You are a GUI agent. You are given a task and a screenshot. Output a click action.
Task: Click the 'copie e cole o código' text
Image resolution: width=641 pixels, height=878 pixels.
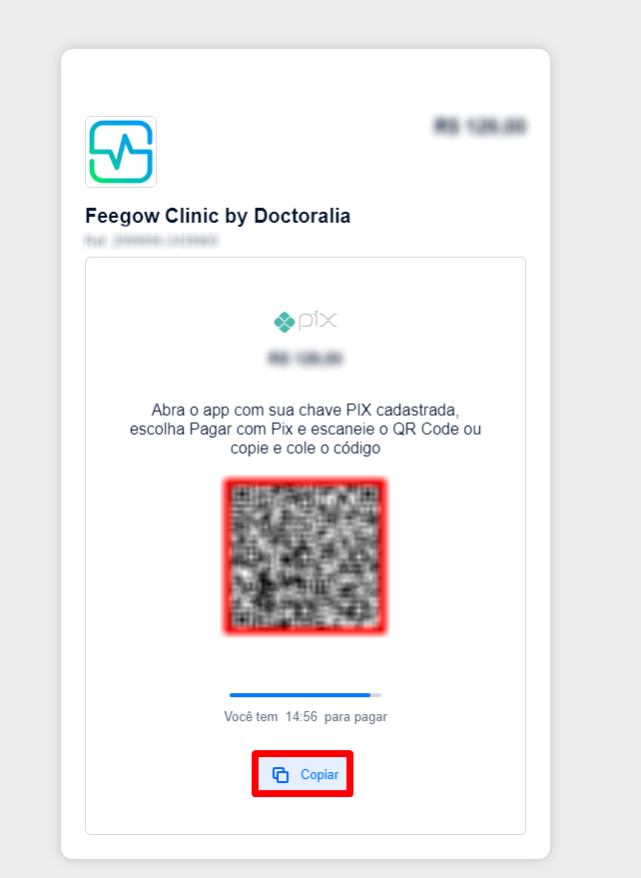[305, 448]
